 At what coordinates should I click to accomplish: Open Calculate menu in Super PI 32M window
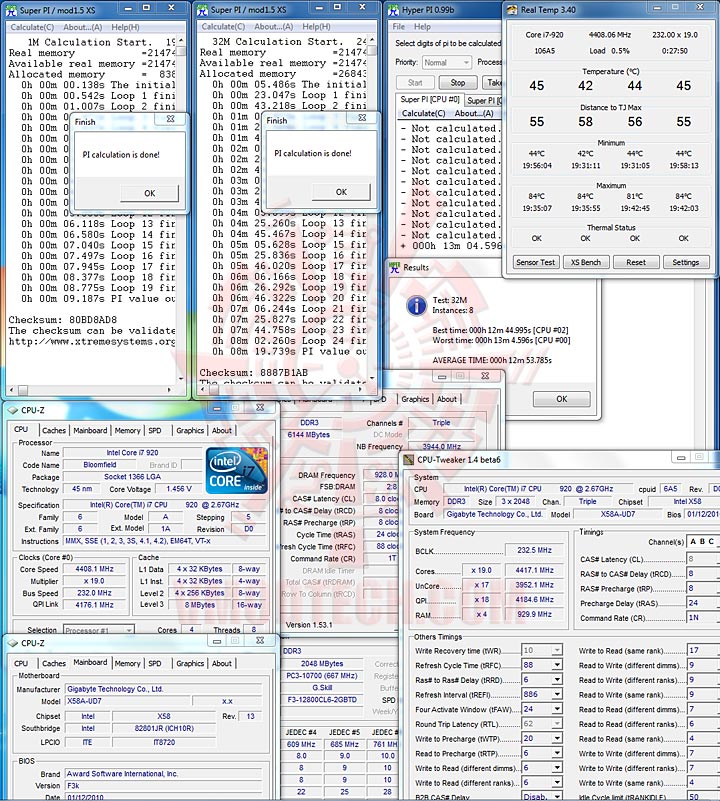coord(223,27)
